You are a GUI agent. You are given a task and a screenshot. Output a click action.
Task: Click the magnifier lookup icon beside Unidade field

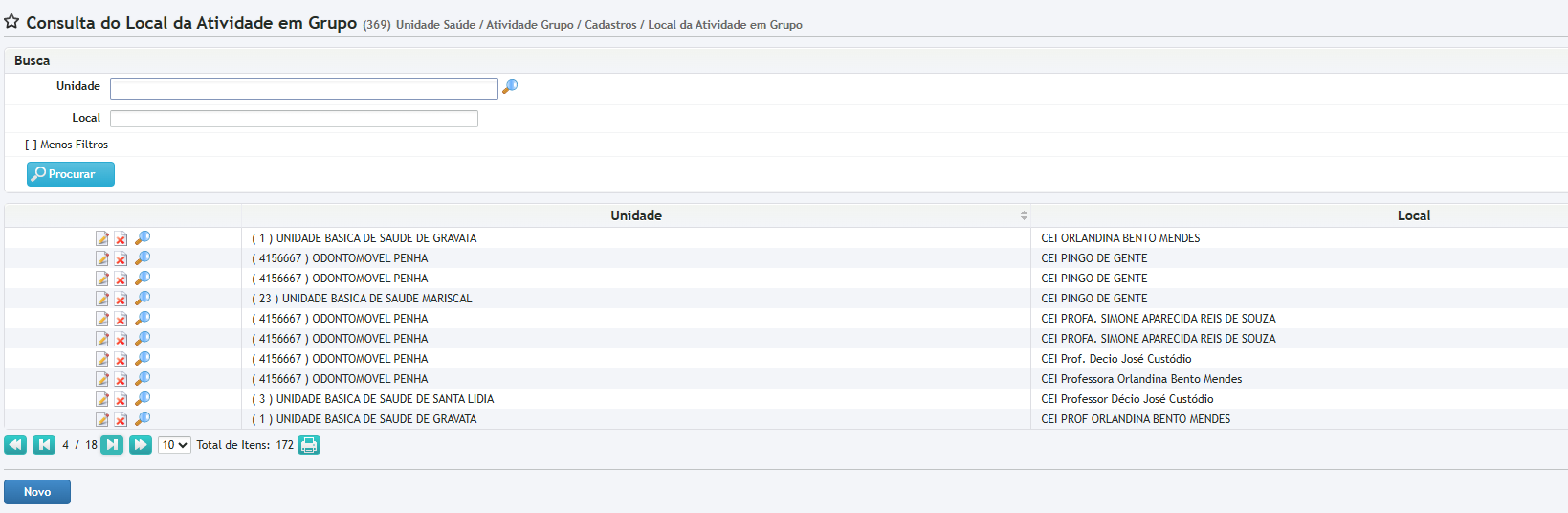pyautogui.click(x=510, y=87)
